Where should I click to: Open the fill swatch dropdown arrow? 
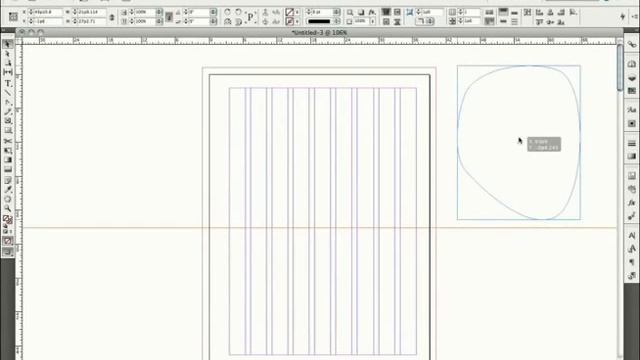tap(297, 12)
